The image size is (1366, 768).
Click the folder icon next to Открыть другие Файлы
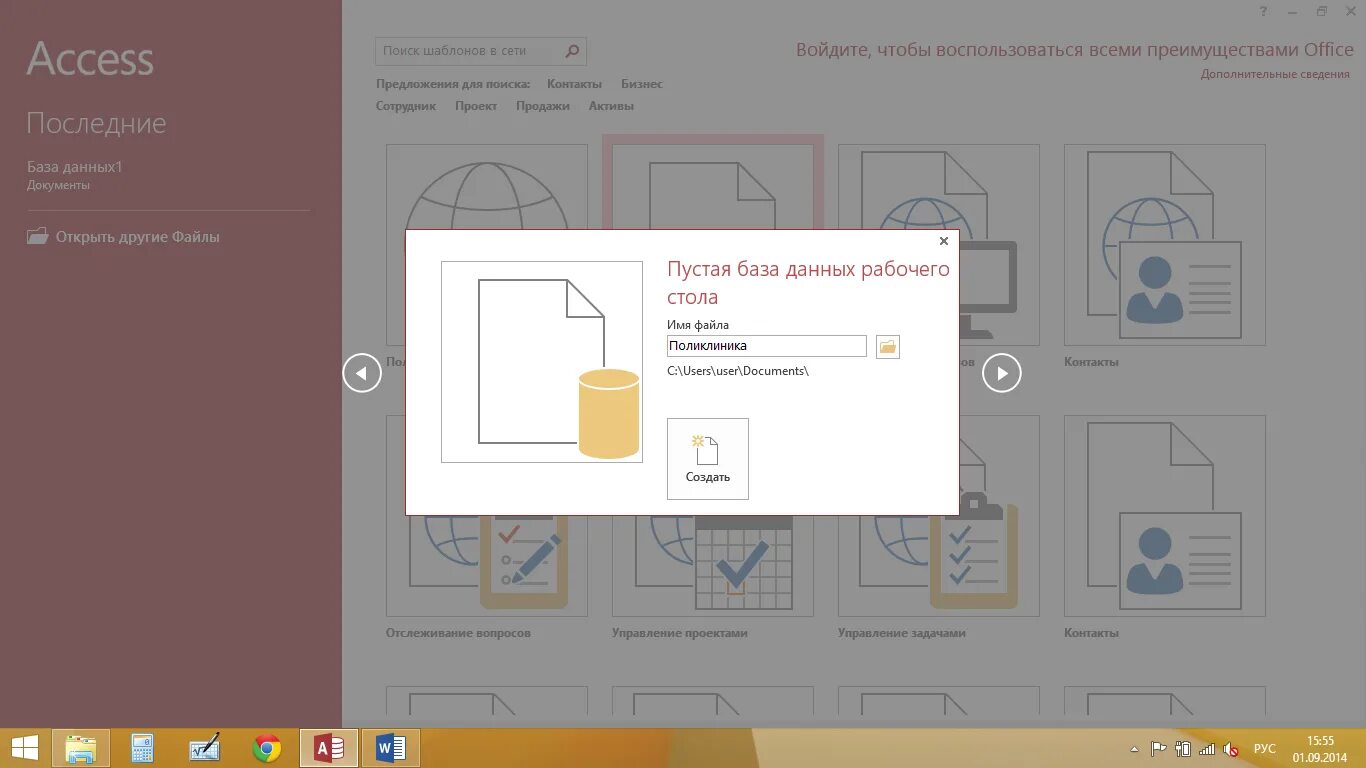click(37, 237)
